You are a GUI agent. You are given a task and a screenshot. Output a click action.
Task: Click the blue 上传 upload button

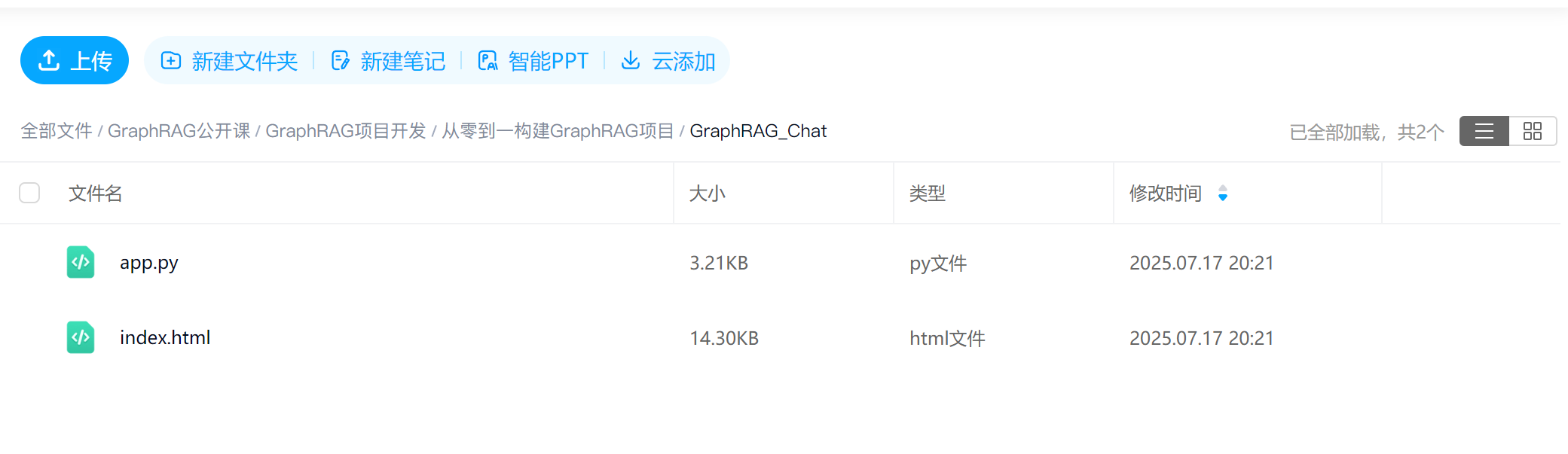[x=75, y=60]
